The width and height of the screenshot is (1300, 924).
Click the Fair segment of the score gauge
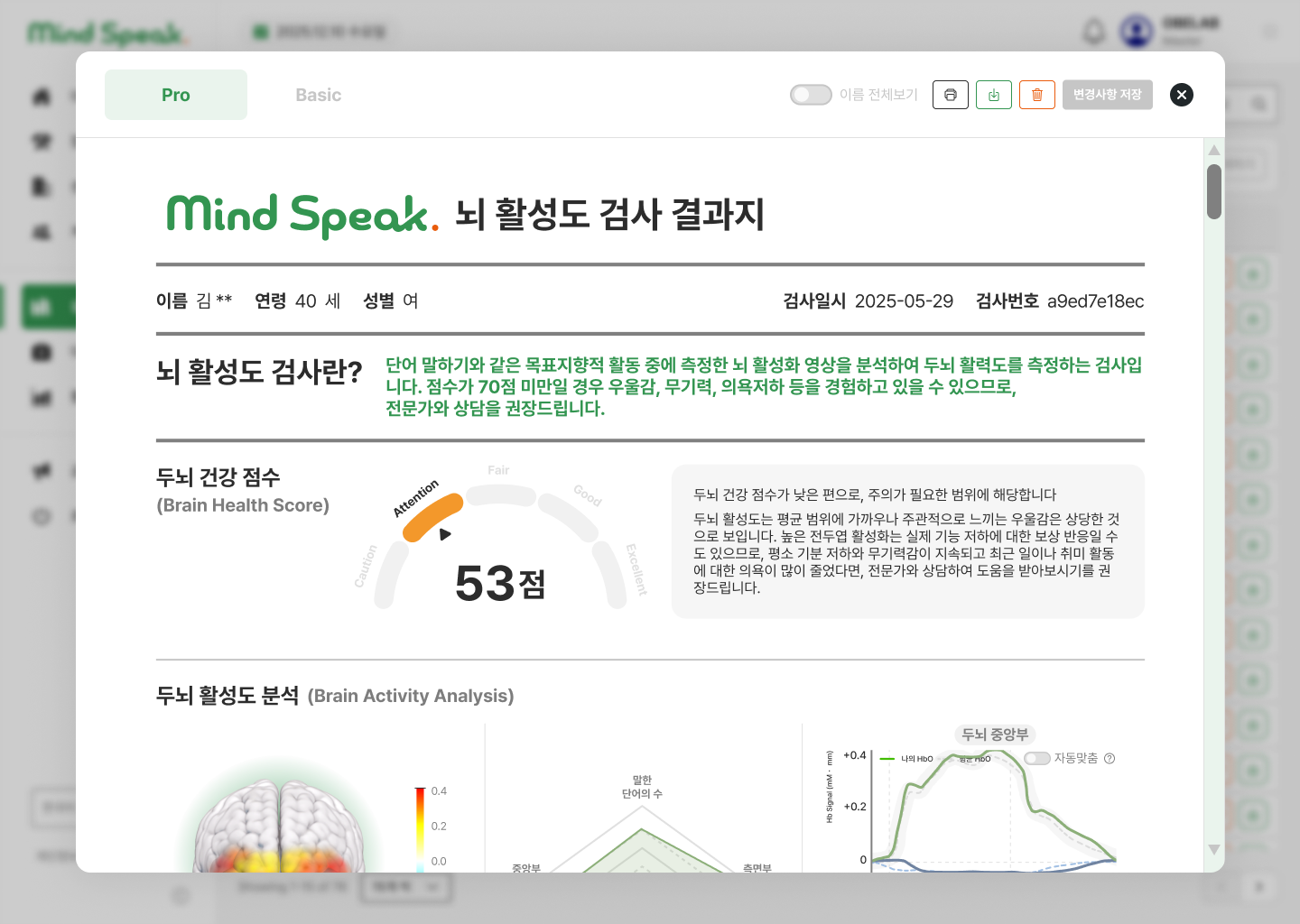point(501,494)
